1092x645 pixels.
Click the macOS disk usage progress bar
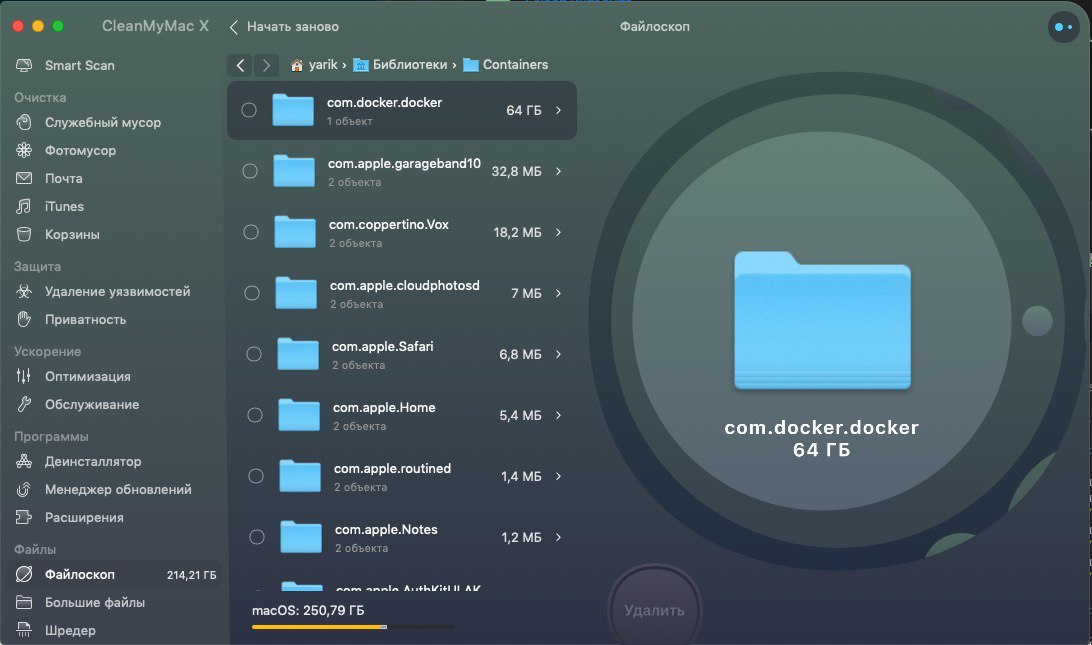(353, 627)
